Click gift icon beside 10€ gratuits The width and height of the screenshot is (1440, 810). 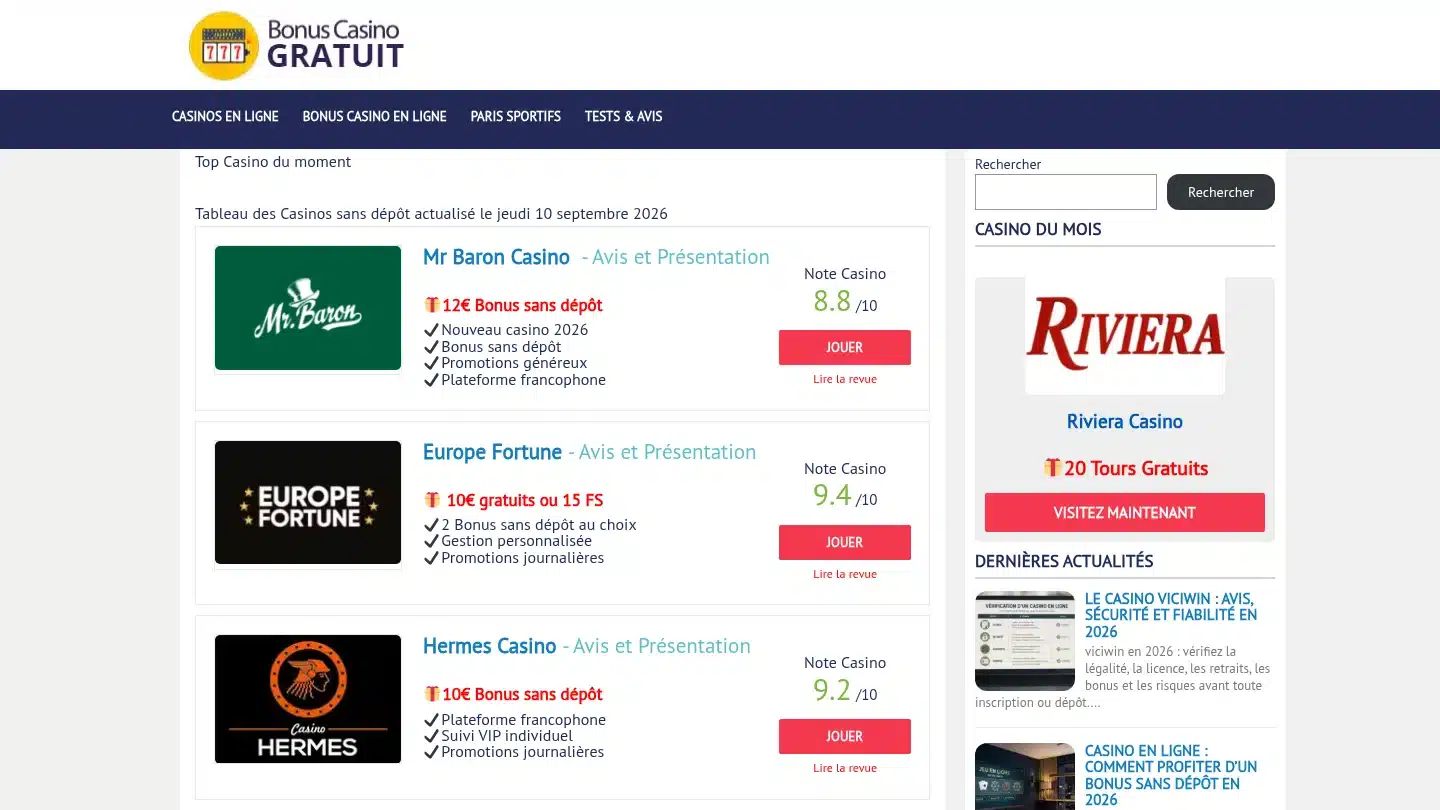432,500
